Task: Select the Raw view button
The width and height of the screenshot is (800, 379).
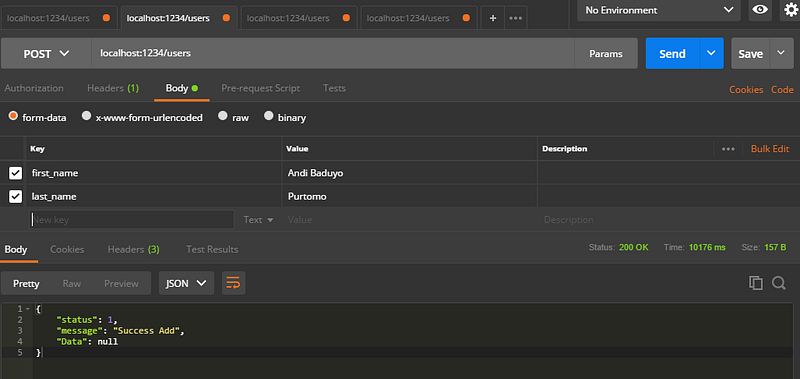Action: click(71, 283)
